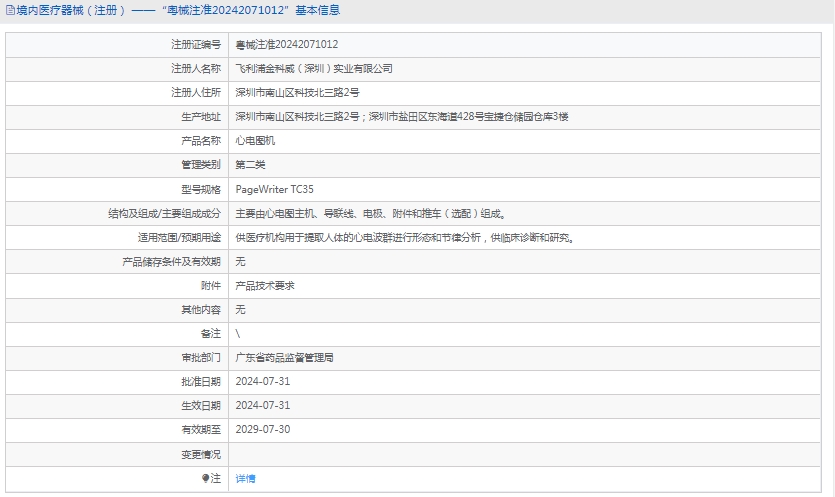Select approving department 广东省药品监督管理局

(284, 357)
